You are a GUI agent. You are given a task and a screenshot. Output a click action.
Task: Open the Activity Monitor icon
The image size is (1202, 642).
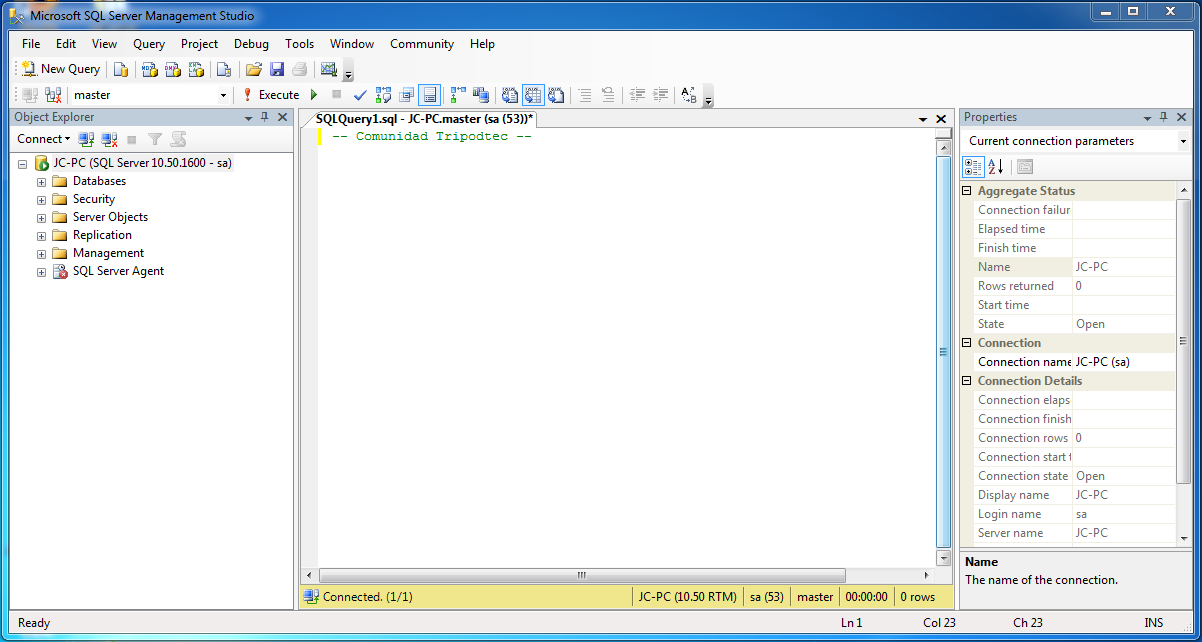pos(328,69)
